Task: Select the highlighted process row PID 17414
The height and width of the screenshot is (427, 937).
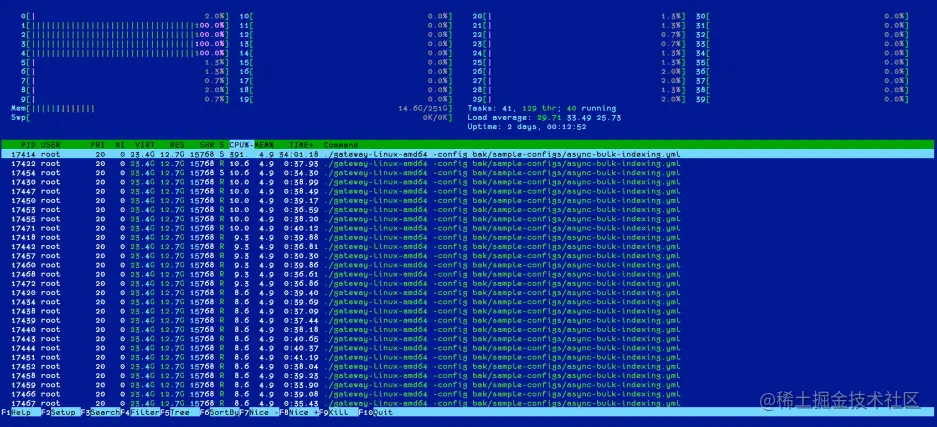Action: 468,154
